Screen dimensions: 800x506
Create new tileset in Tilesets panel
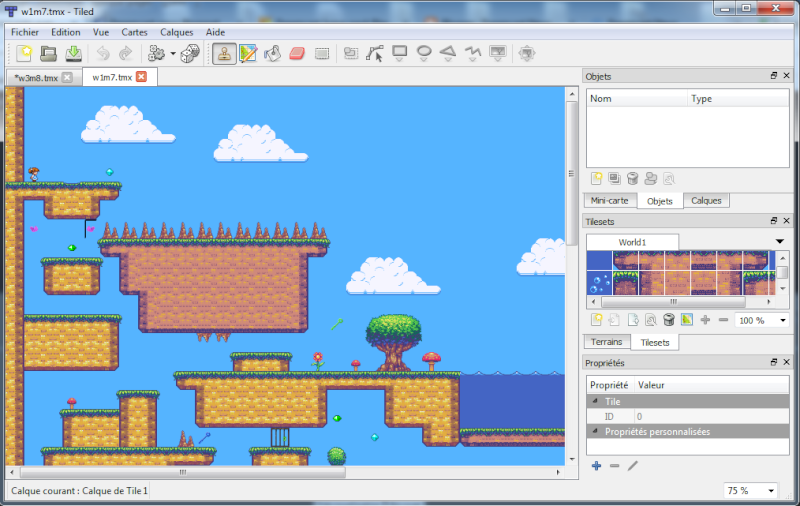596,320
